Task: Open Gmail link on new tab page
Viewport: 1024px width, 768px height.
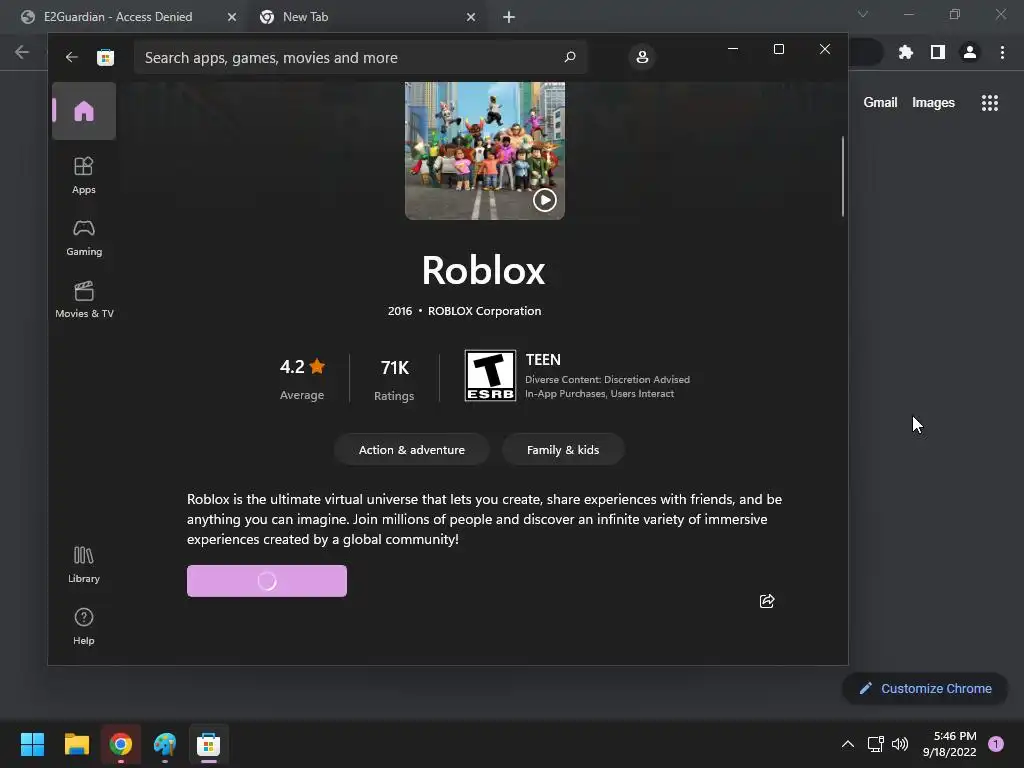Action: coord(880,103)
